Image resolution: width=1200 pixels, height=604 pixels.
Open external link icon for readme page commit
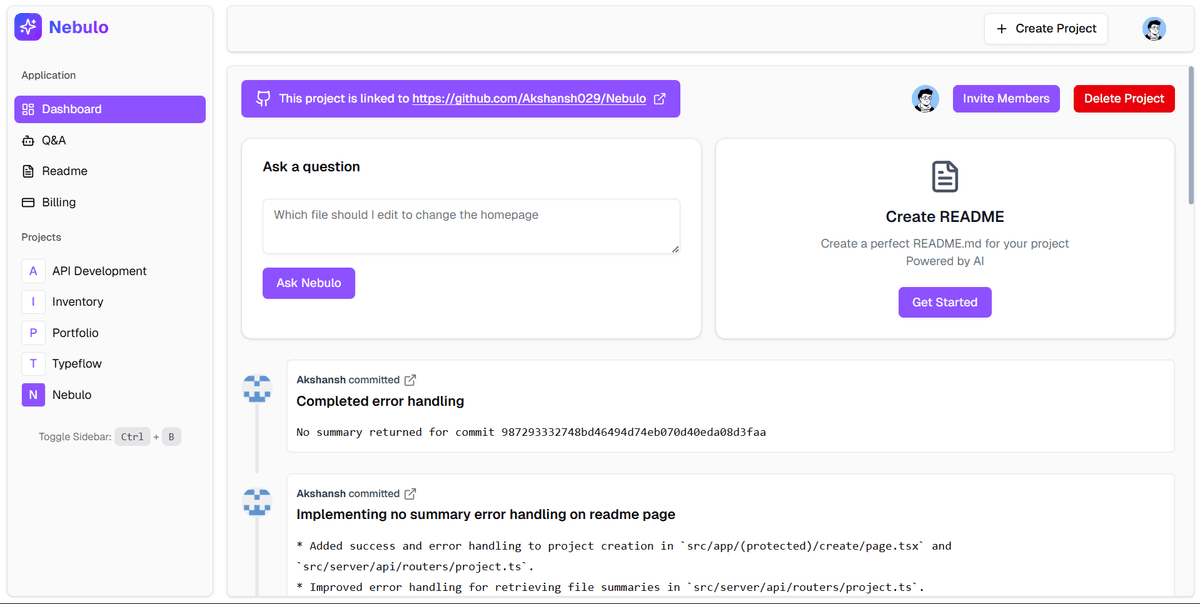pyautogui.click(x=410, y=494)
